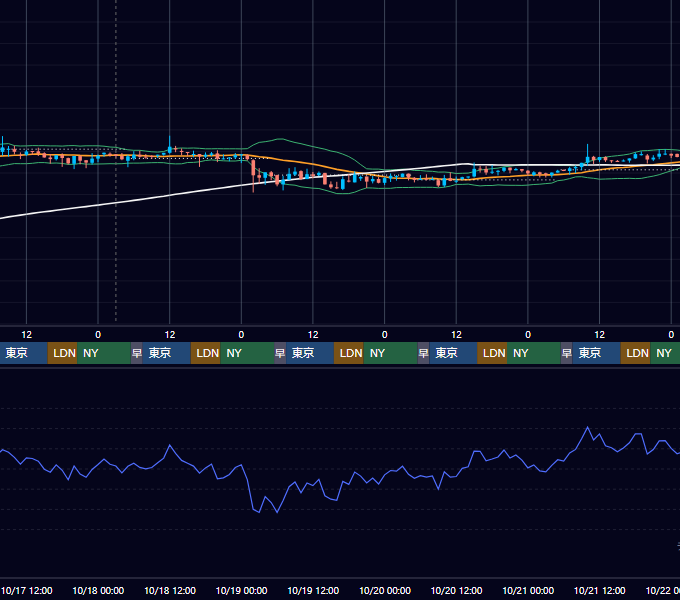Click the LDN session block on 10/21
The image size is (680, 600).
pos(635,353)
